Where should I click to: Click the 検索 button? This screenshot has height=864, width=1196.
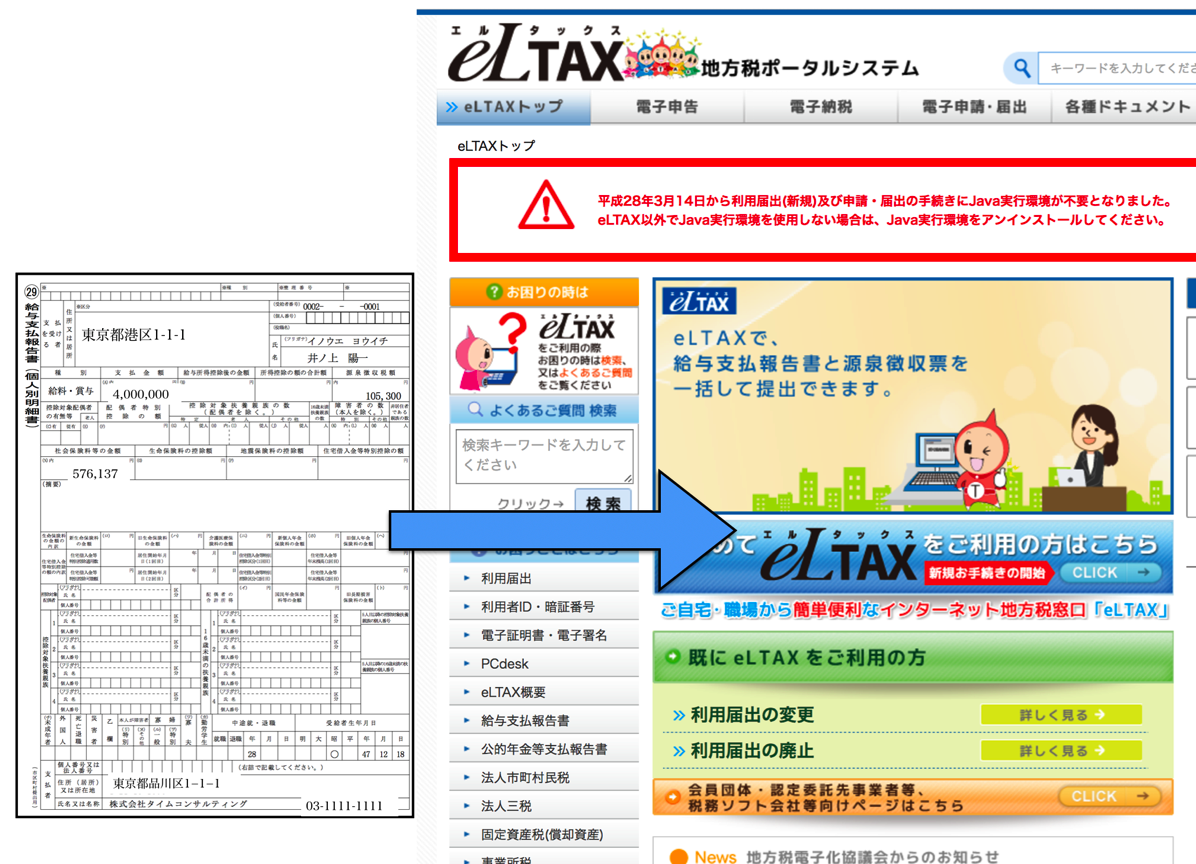pos(603,503)
